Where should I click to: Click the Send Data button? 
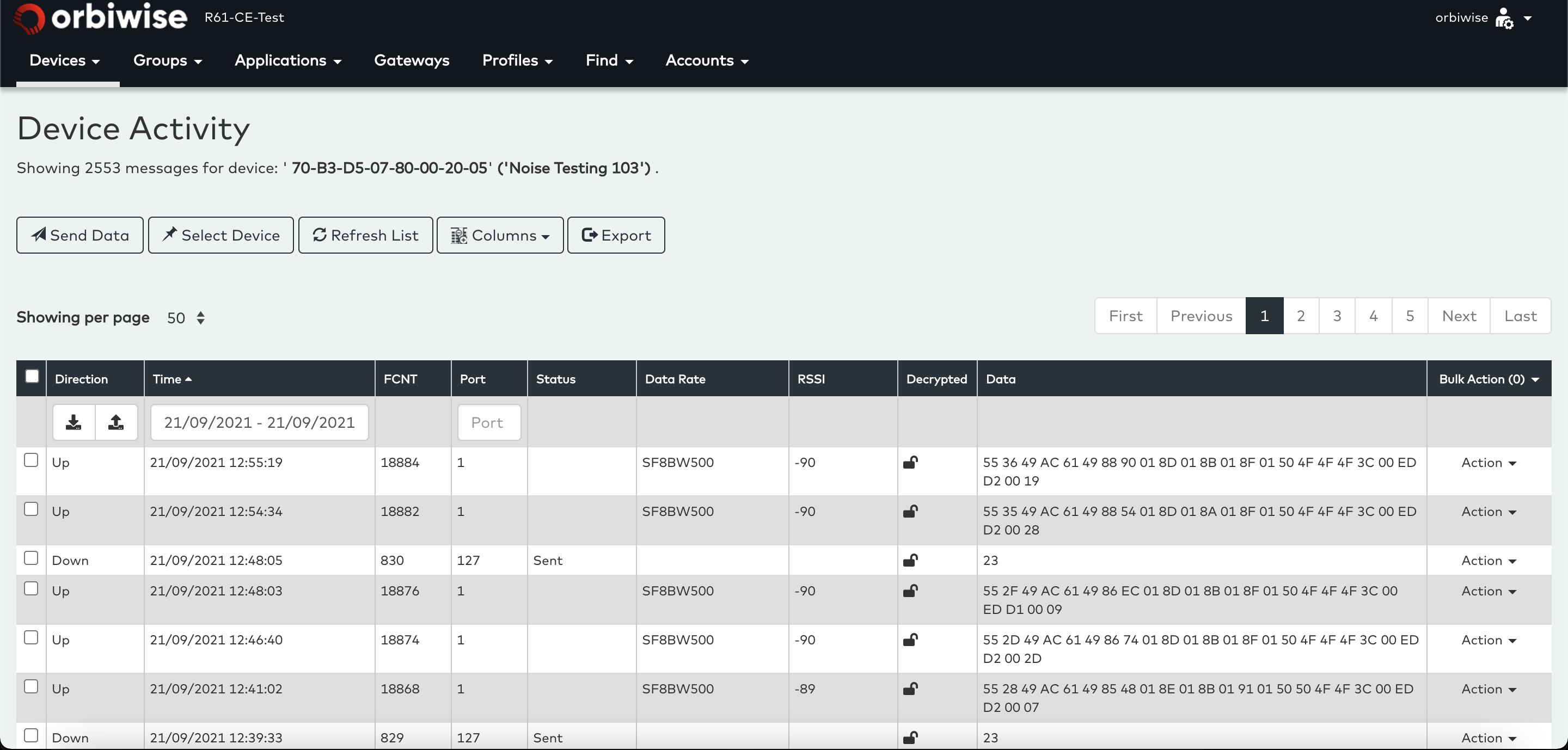[79, 235]
